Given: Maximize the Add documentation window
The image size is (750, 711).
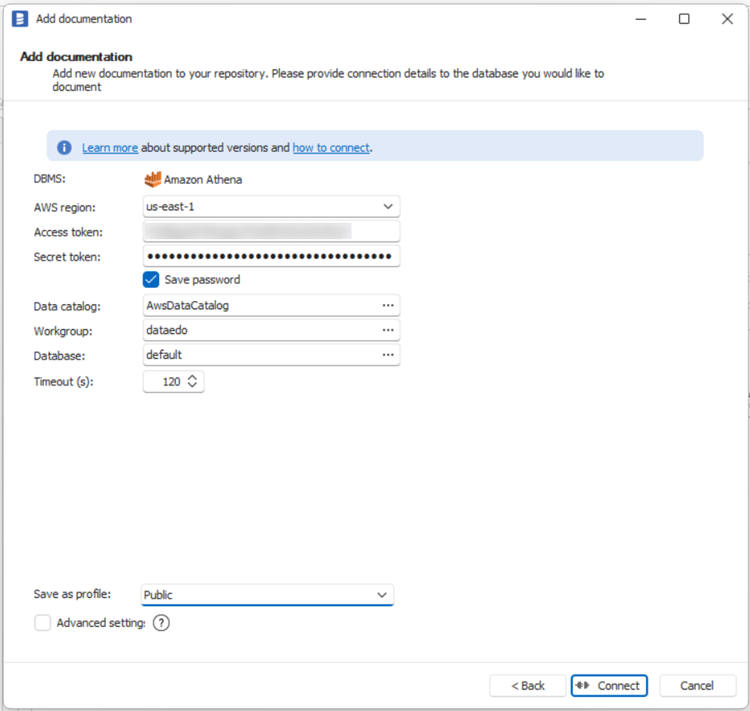Looking at the screenshot, I should (684, 19).
